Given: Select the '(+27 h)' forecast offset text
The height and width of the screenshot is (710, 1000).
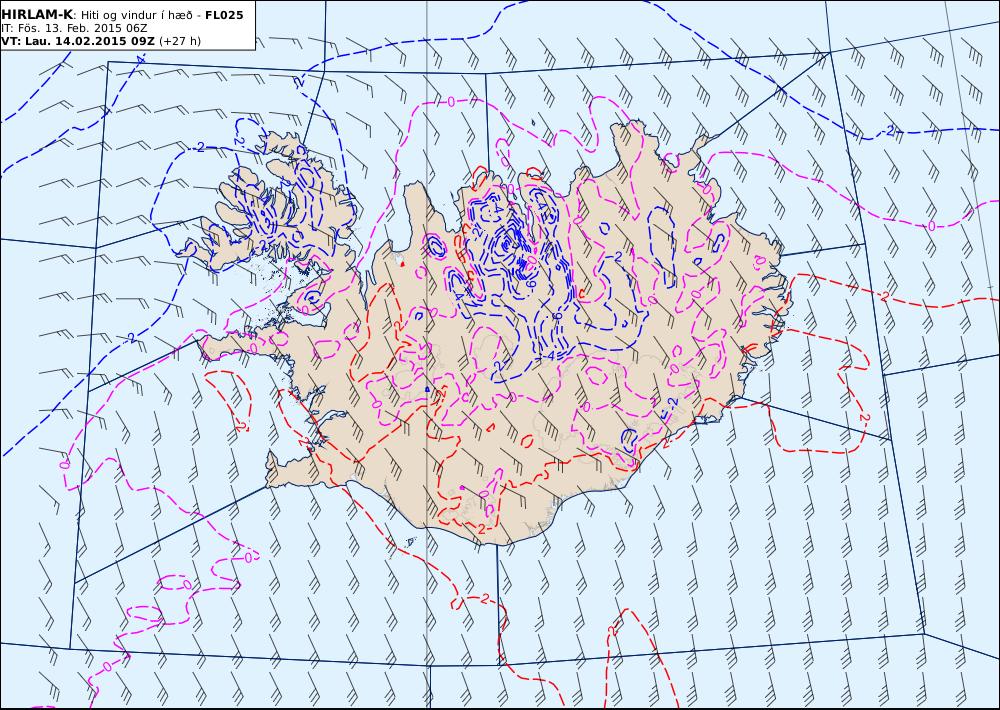Looking at the screenshot, I should (180, 41).
